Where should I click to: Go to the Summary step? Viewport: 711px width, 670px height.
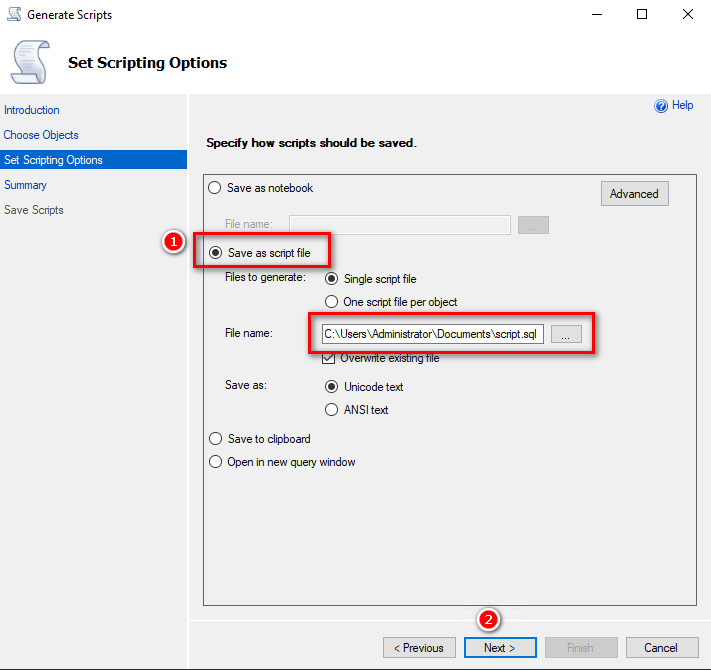(25, 185)
